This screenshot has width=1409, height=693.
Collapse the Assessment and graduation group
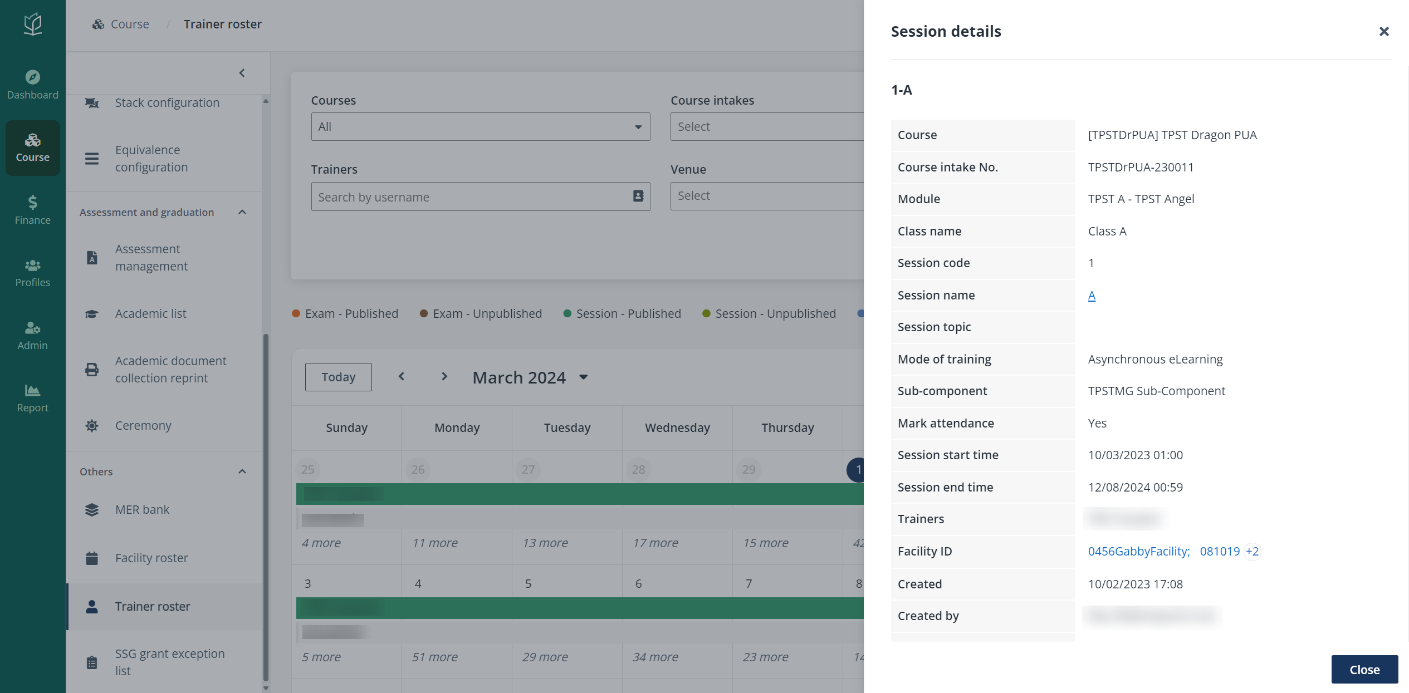coord(242,212)
